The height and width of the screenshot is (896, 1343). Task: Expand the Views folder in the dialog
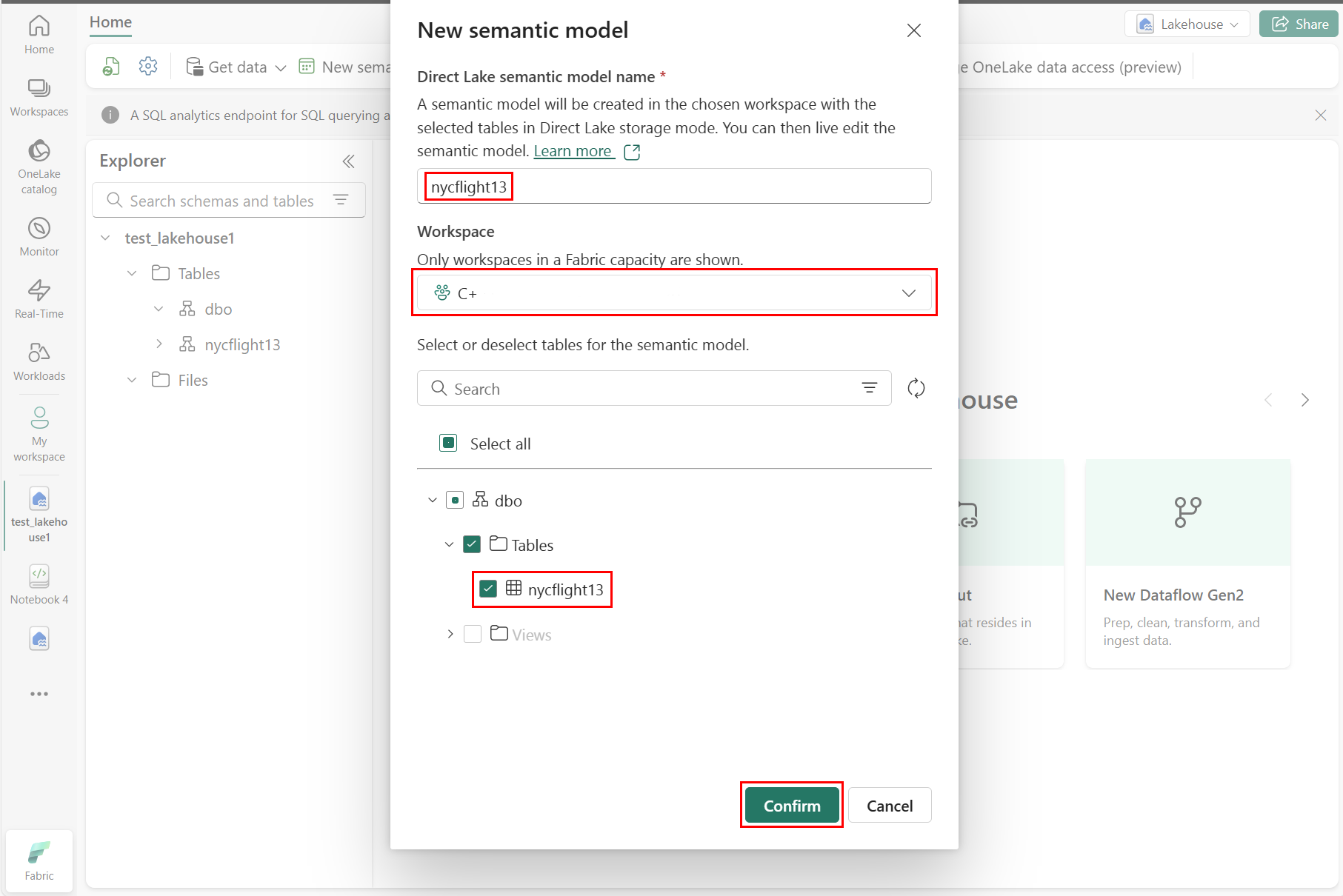pos(450,634)
